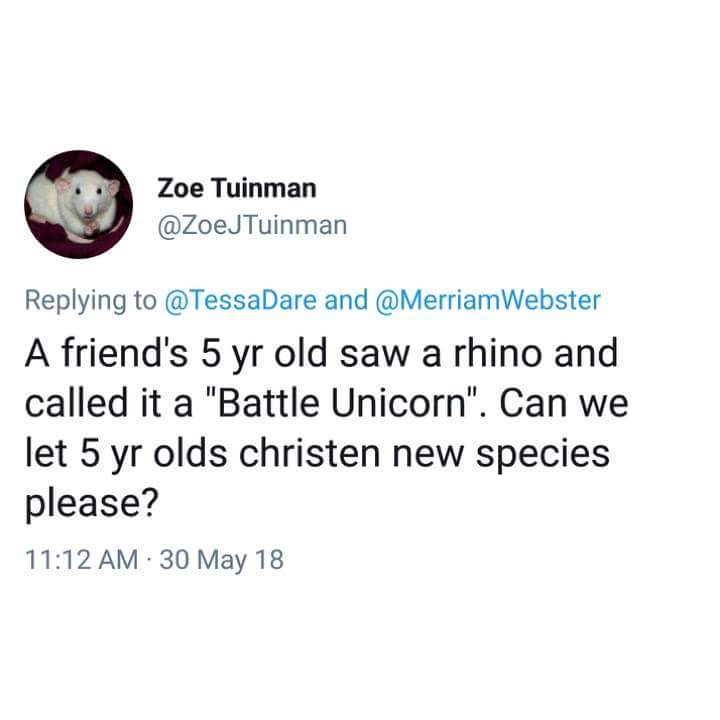
Task: Click the word "christen" in the tweet
Action: [309, 453]
